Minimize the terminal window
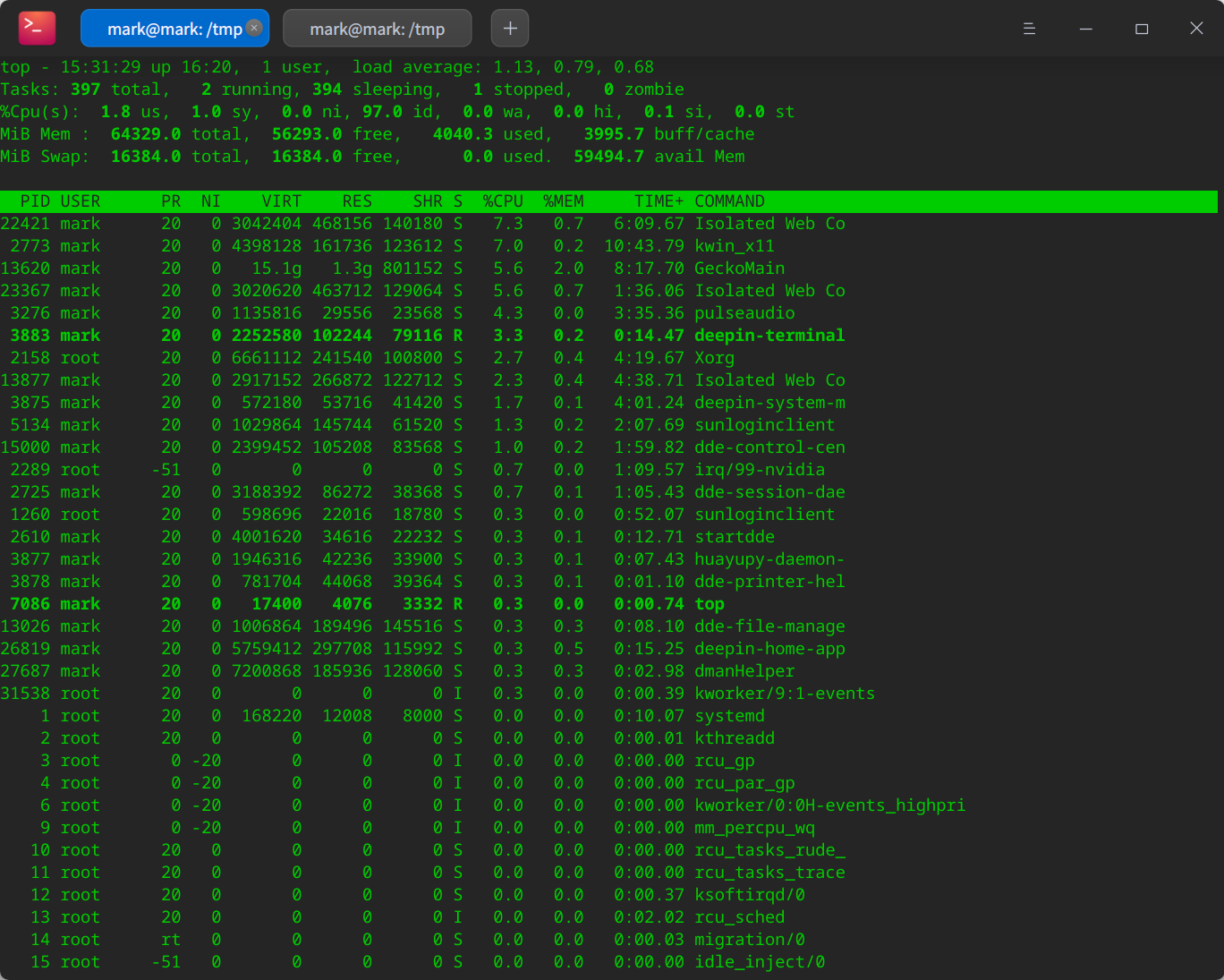 [x=1085, y=29]
